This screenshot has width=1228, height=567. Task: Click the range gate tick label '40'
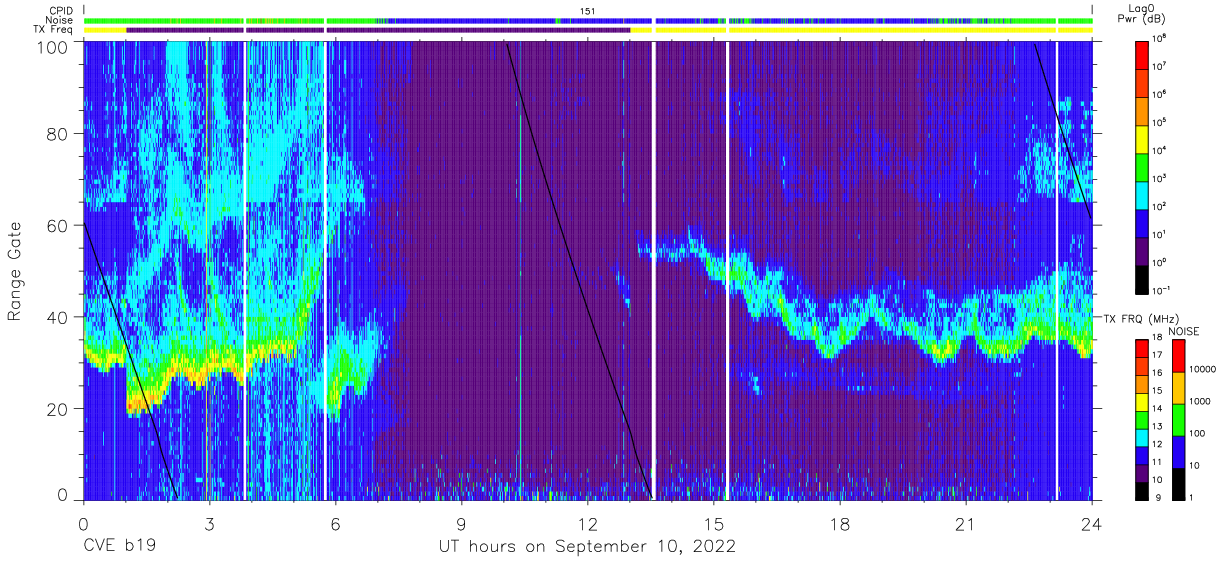pyautogui.click(x=58, y=317)
